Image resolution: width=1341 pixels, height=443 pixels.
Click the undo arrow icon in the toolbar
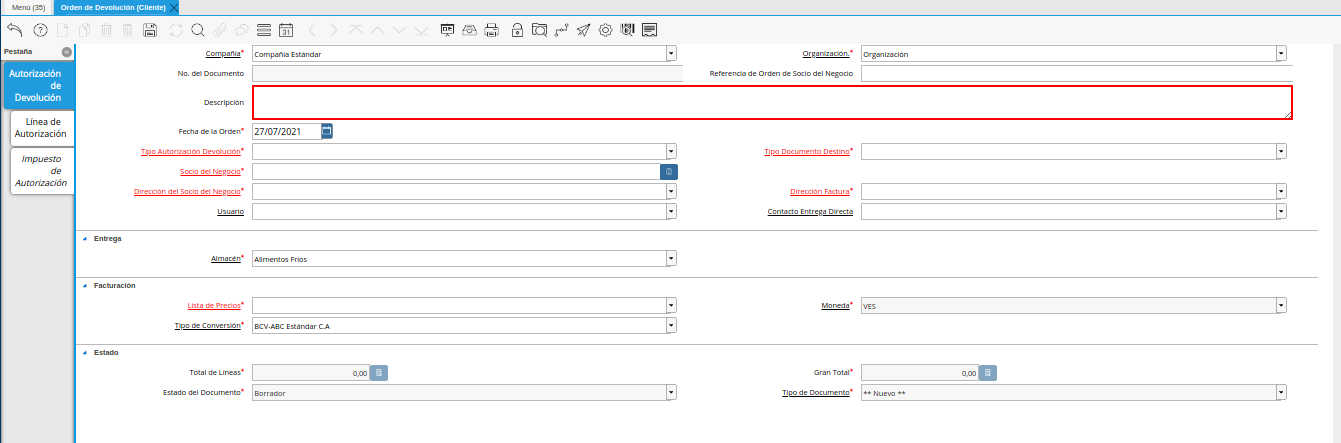pyautogui.click(x=14, y=30)
